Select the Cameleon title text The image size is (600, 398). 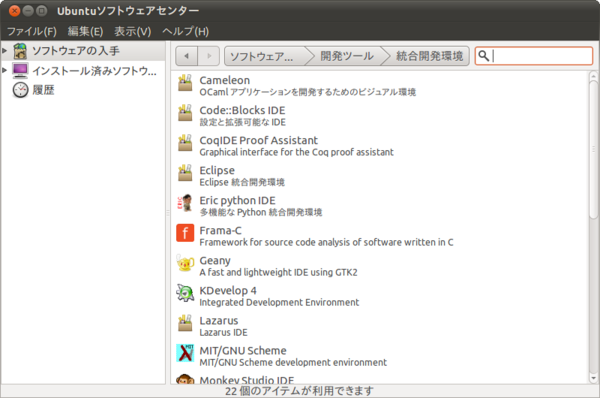pos(225,80)
